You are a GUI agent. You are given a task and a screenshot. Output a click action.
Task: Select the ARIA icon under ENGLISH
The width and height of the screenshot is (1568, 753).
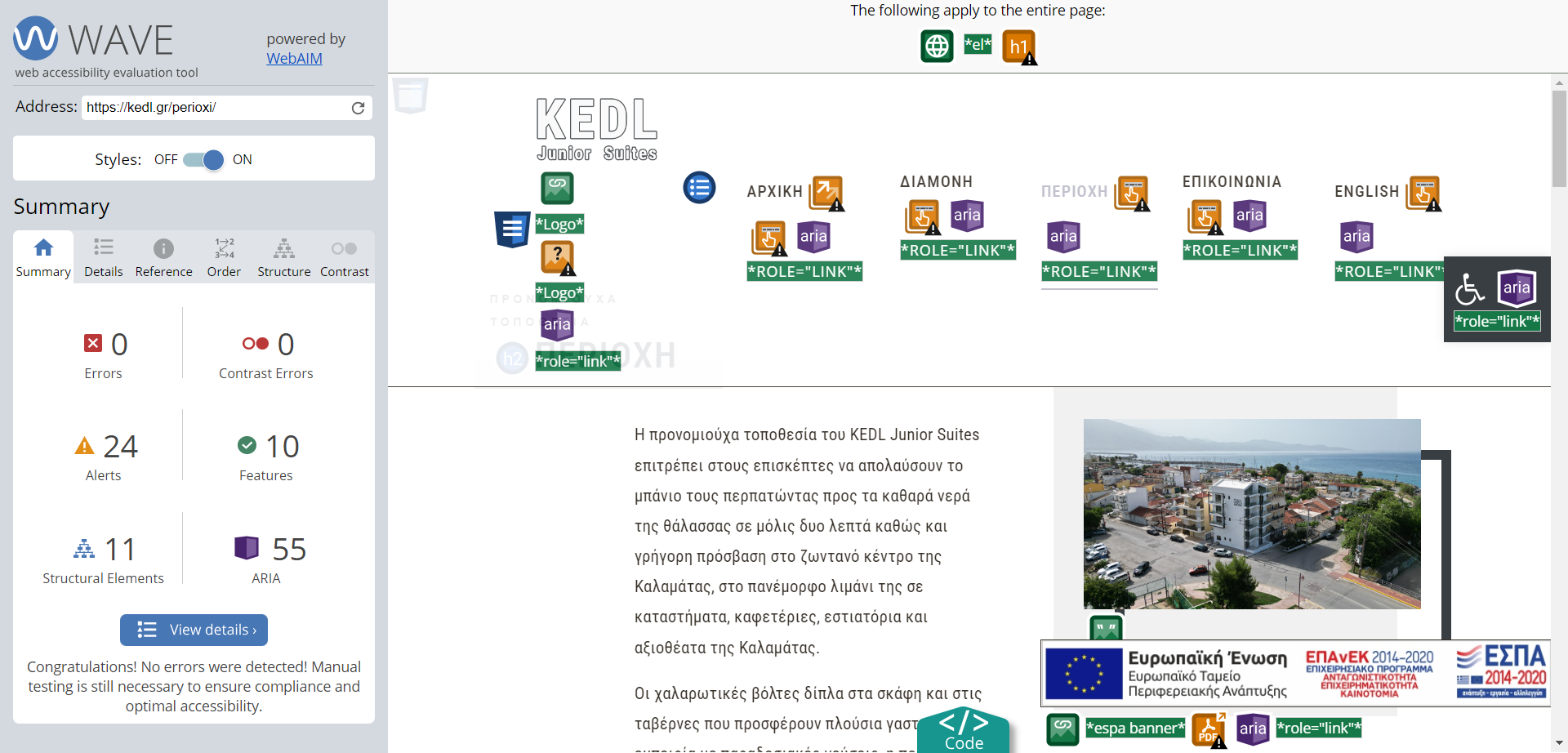(x=1356, y=237)
